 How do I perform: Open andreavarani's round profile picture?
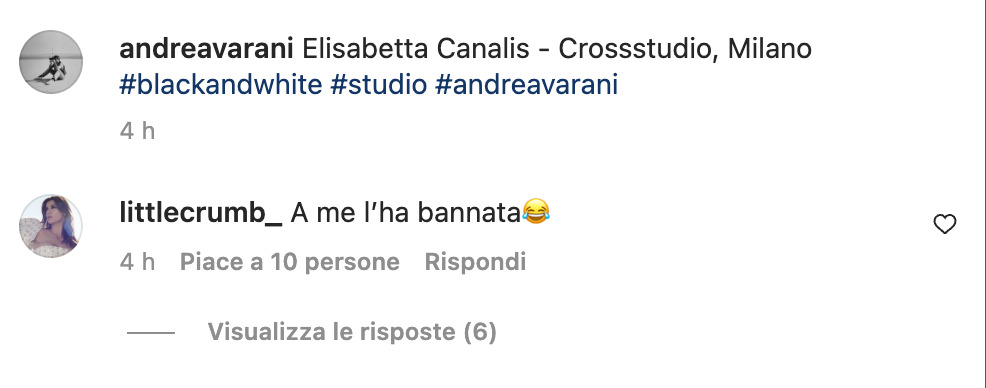point(51,62)
